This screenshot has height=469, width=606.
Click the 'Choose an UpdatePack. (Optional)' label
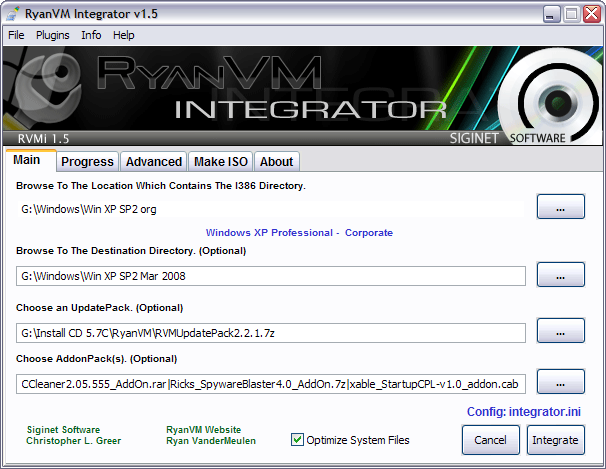(99, 308)
